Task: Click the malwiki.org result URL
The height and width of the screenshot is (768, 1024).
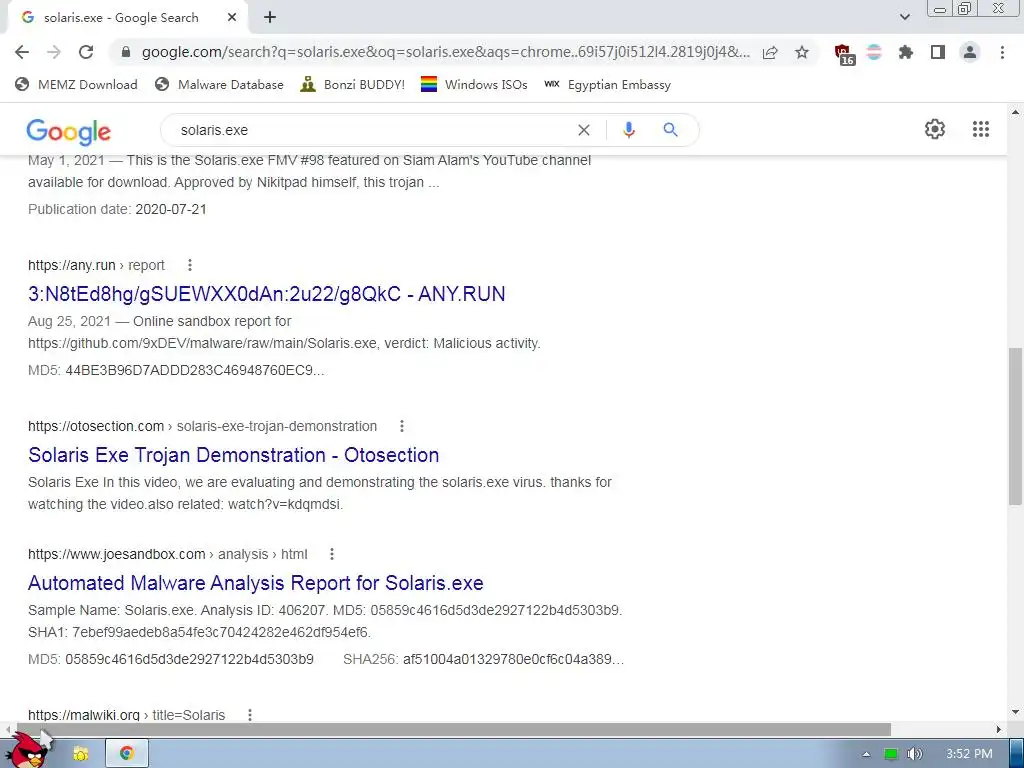Action: (126, 714)
